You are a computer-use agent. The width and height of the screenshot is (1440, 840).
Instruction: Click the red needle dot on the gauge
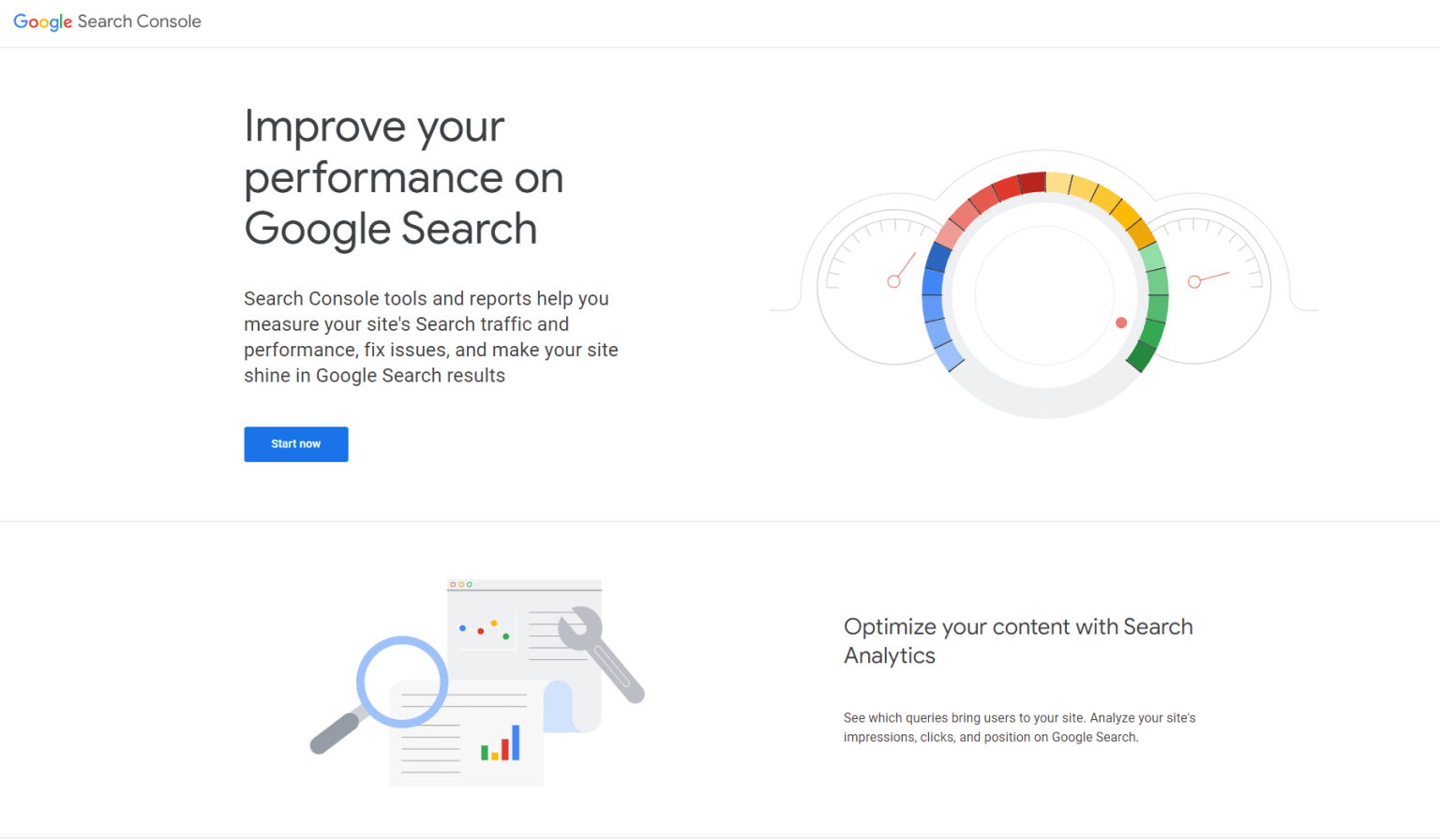(1121, 322)
